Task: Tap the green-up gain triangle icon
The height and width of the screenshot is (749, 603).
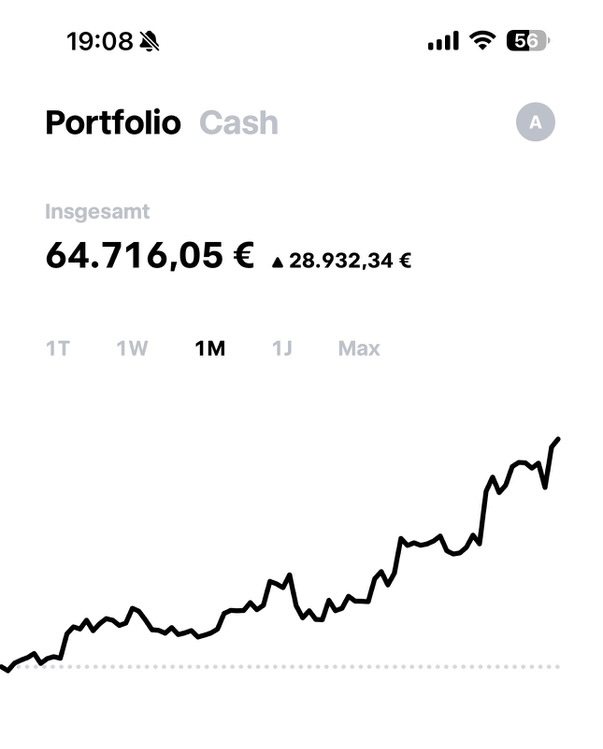Action: [277, 262]
